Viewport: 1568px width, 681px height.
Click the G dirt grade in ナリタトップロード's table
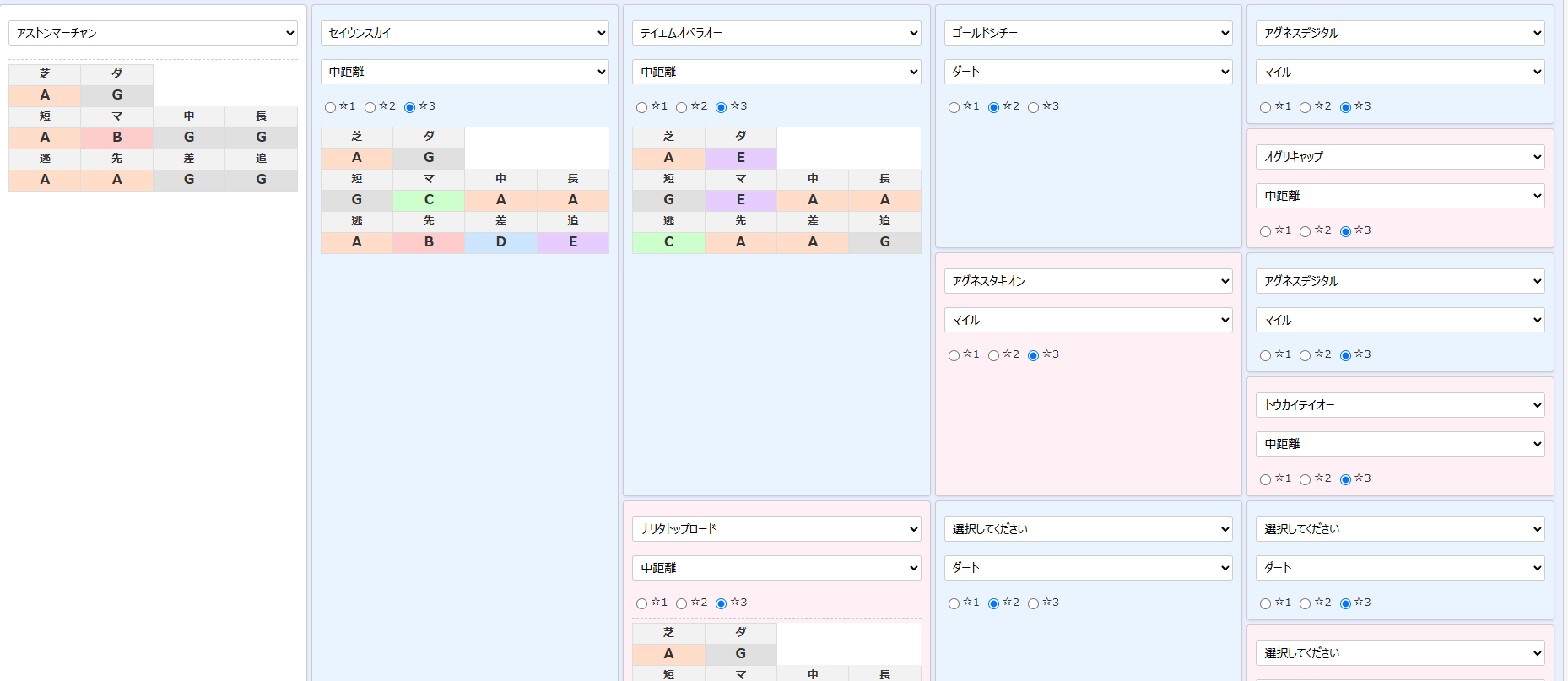[741, 654]
